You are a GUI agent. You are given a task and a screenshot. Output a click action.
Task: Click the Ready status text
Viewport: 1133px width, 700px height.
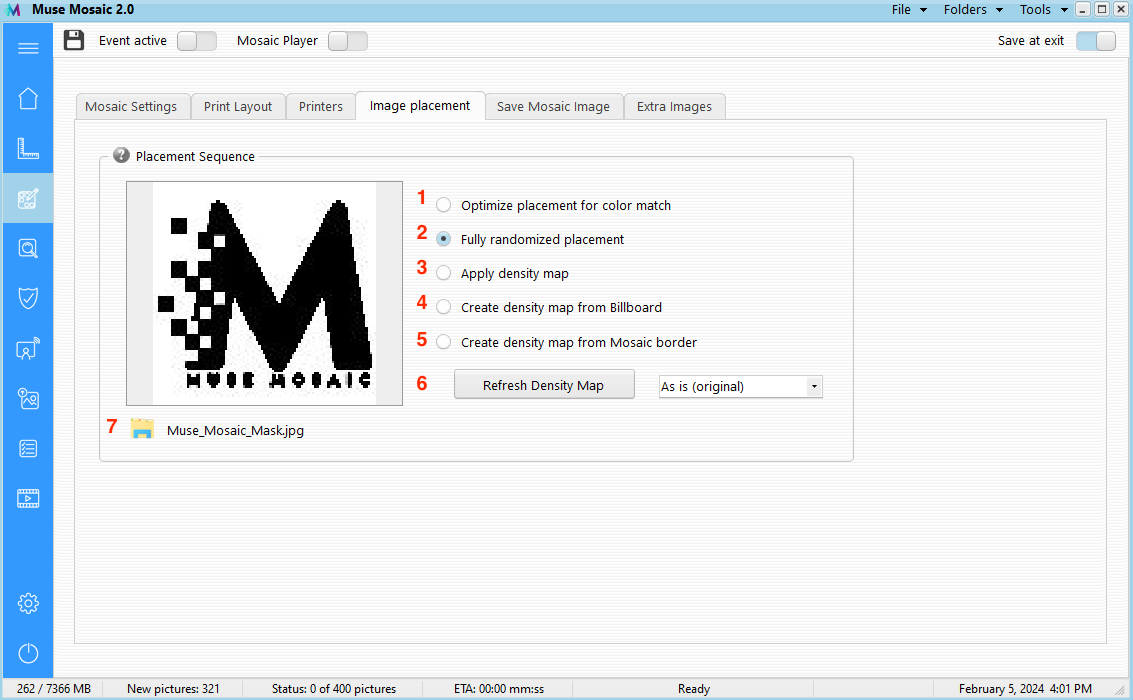pyautogui.click(x=694, y=688)
